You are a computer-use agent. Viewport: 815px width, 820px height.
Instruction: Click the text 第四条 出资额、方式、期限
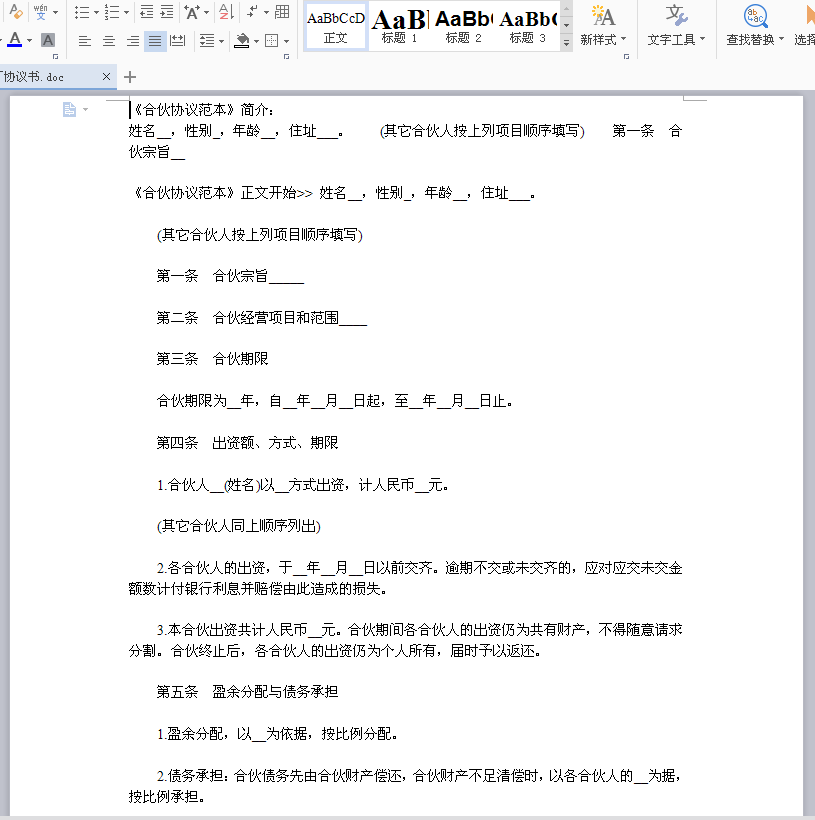pos(247,443)
